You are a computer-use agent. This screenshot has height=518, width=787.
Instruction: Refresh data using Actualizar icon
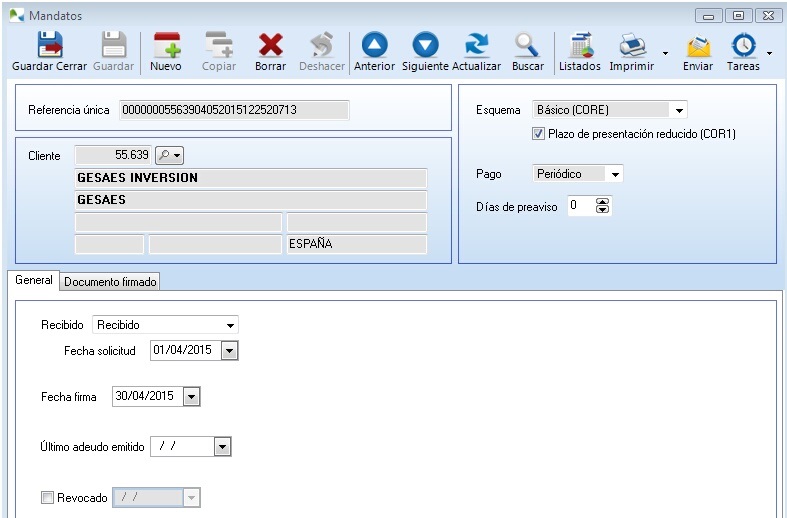[476, 46]
